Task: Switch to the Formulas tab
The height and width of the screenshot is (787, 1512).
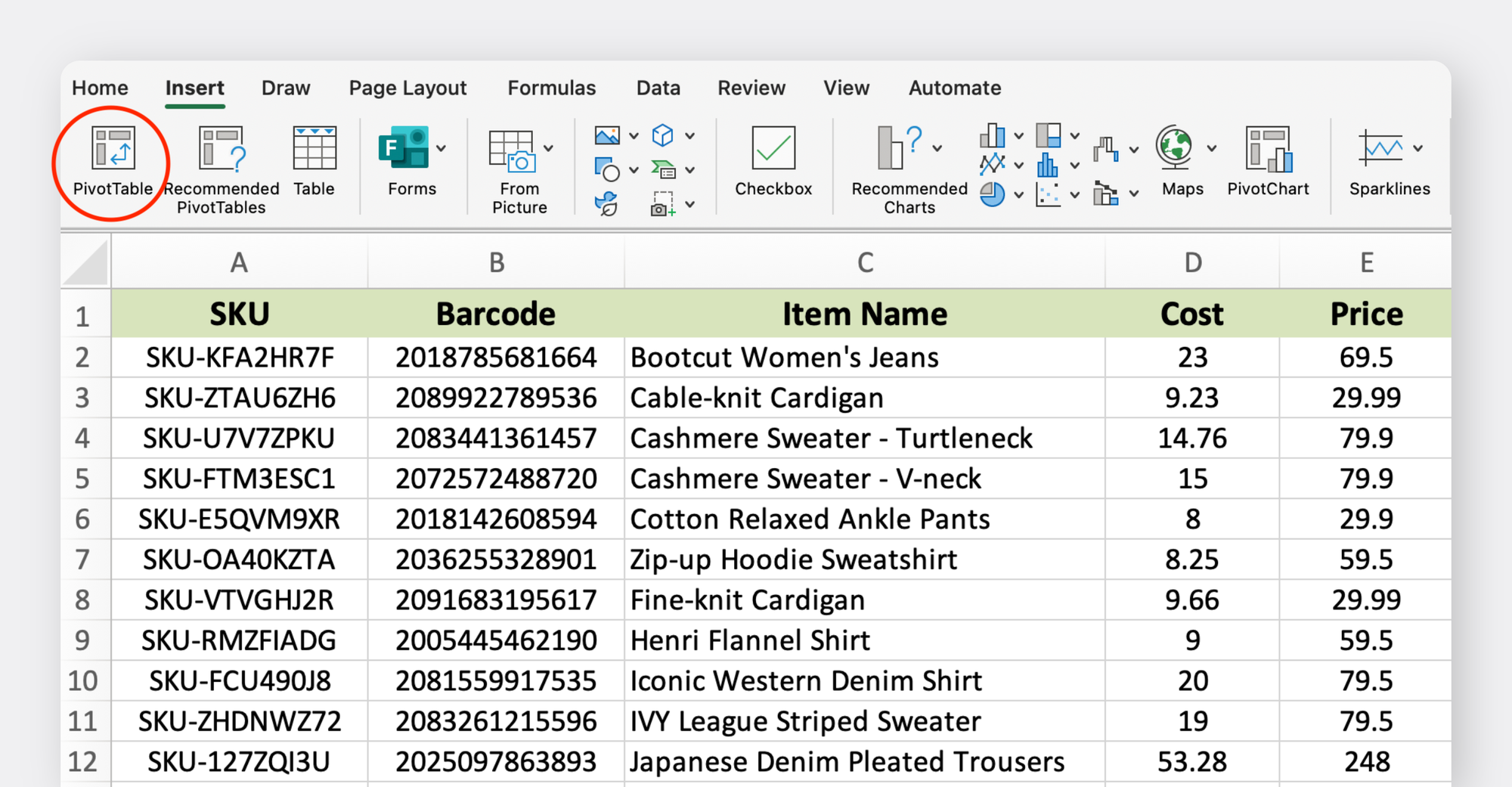Action: (x=551, y=88)
